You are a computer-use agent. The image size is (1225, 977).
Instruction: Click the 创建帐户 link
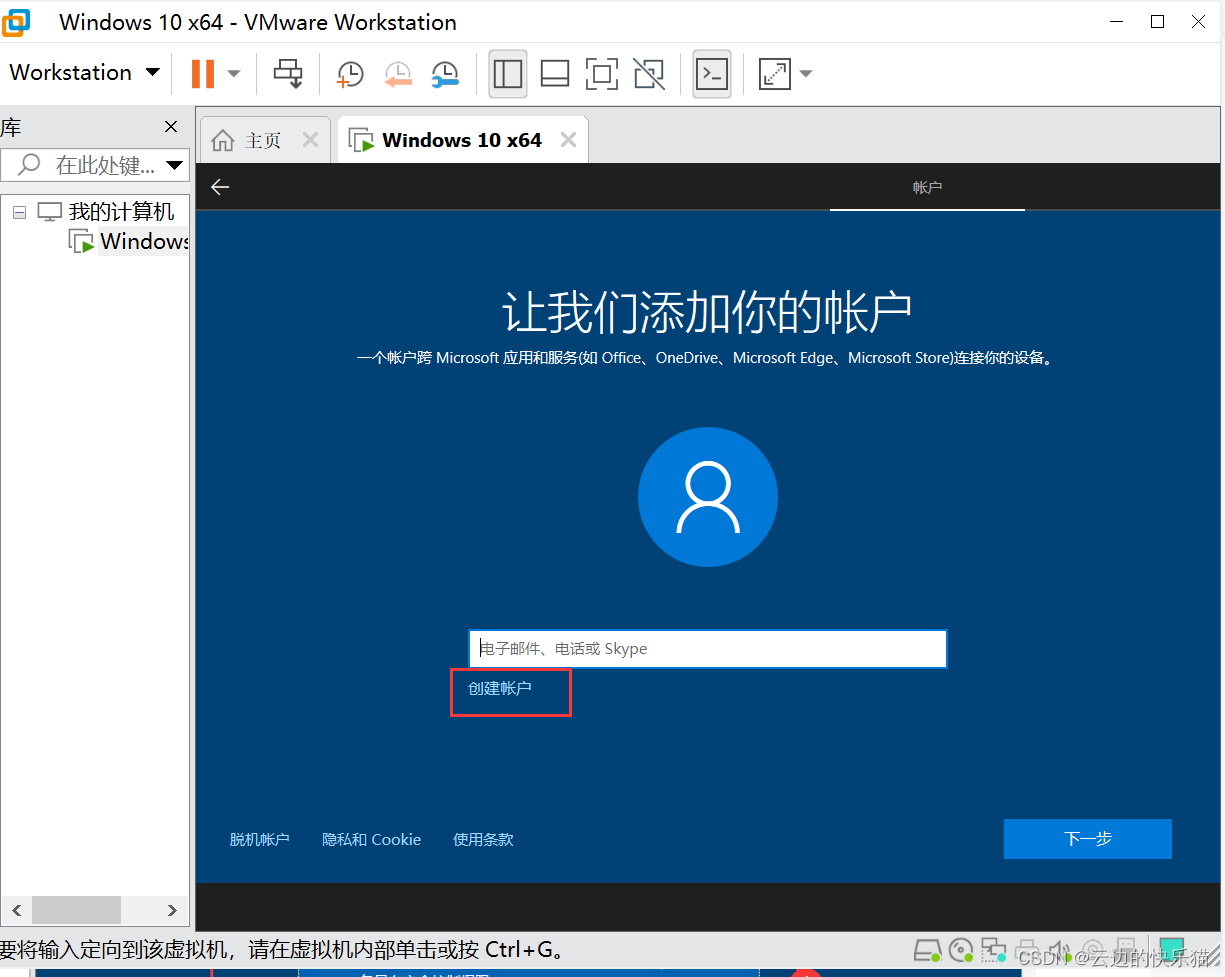pos(500,688)
